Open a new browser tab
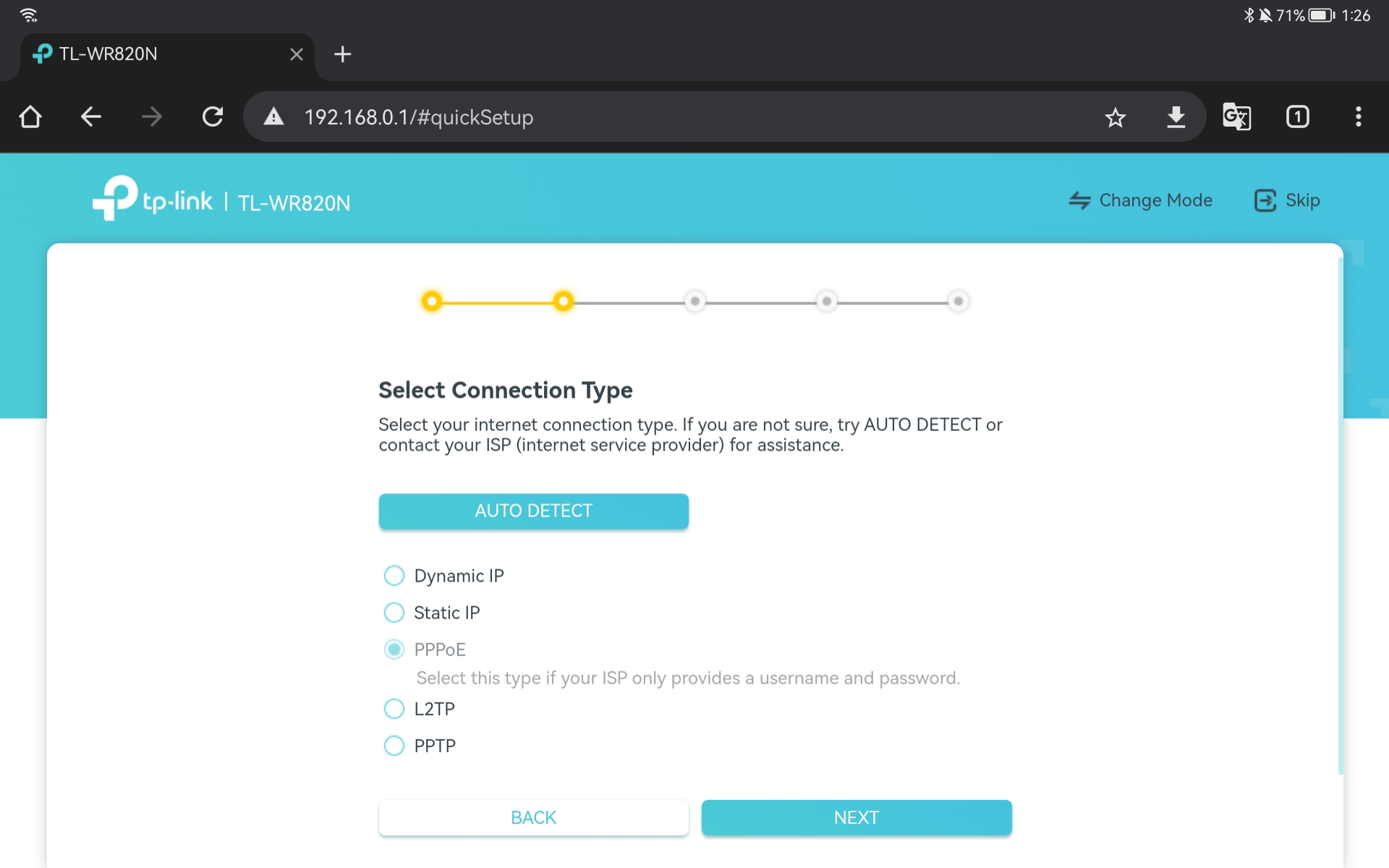The width and height of the screenshot is (1389, 868). [342, 54]
